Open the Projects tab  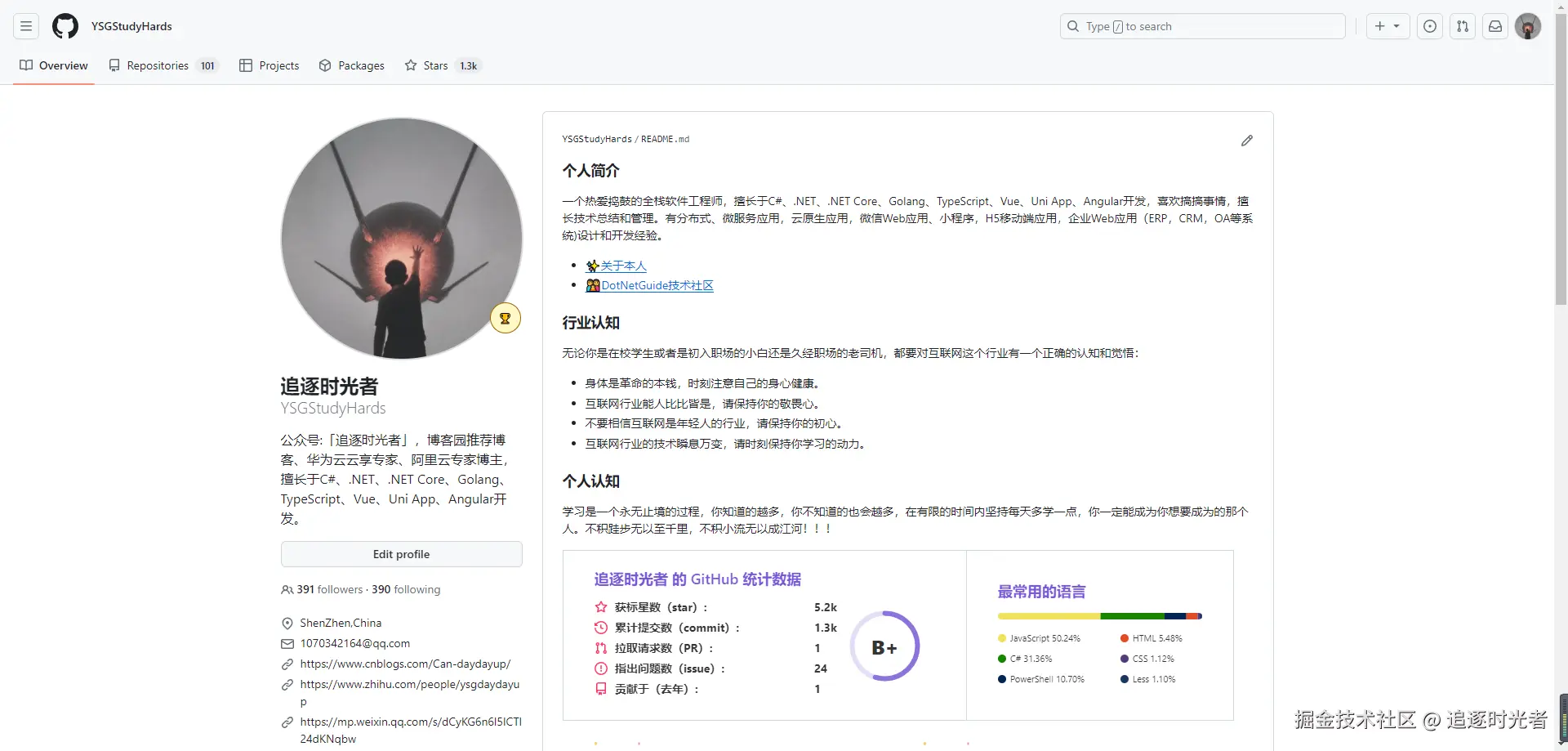tap(269, 65)
